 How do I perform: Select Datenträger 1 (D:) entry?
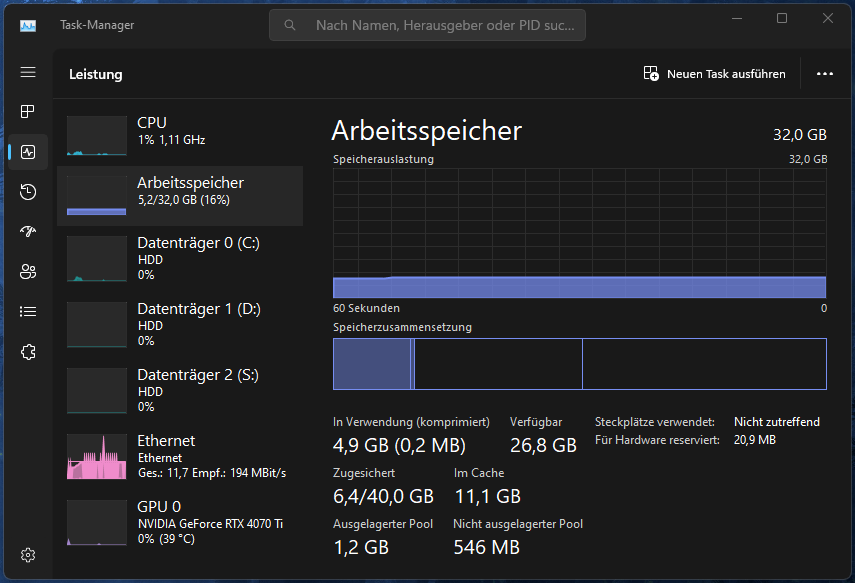pyautogui.click(x=180, y=323)
